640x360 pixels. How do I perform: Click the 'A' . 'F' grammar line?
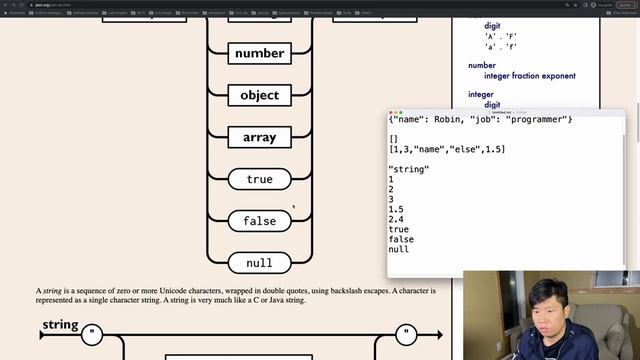click(x=501, y=36)
